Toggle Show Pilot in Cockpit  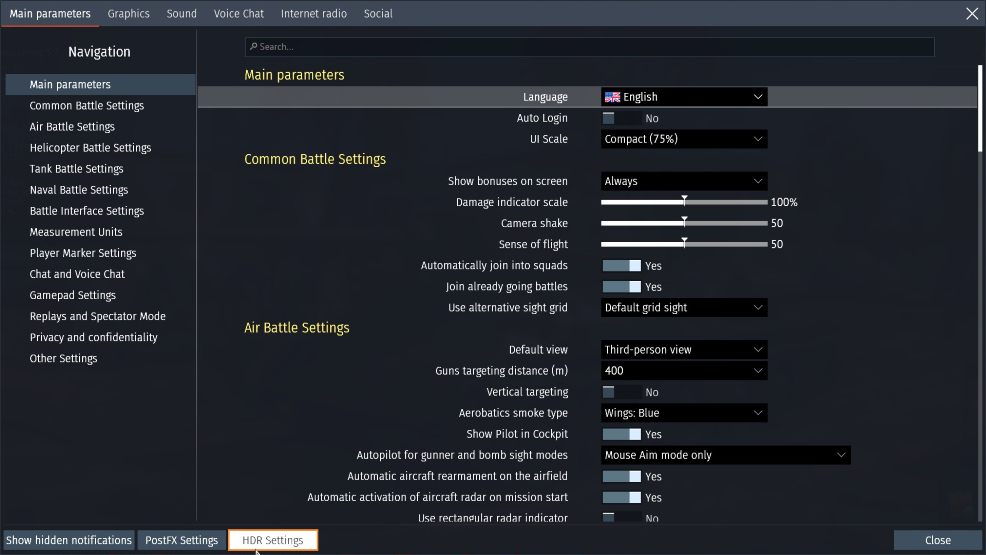tap(621, 434)
